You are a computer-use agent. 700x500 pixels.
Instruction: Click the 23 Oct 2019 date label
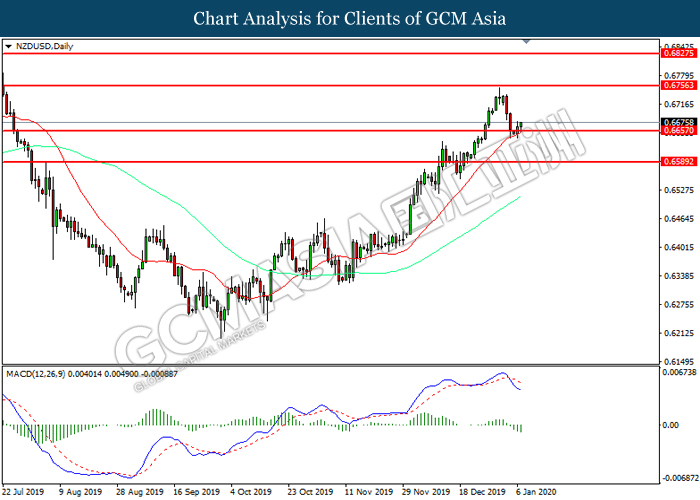(308, 492)
